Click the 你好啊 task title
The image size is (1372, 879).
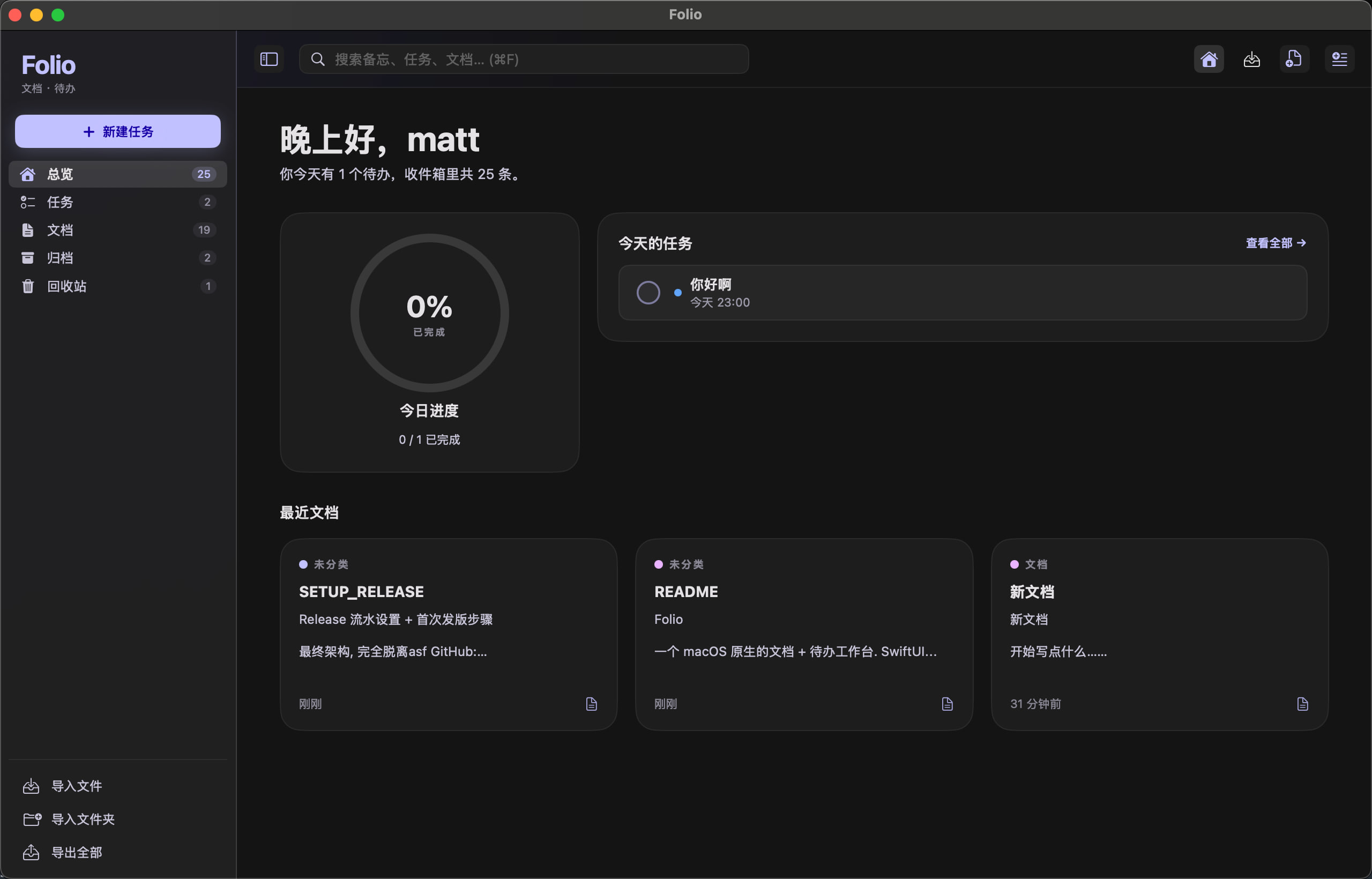point(711,284)
